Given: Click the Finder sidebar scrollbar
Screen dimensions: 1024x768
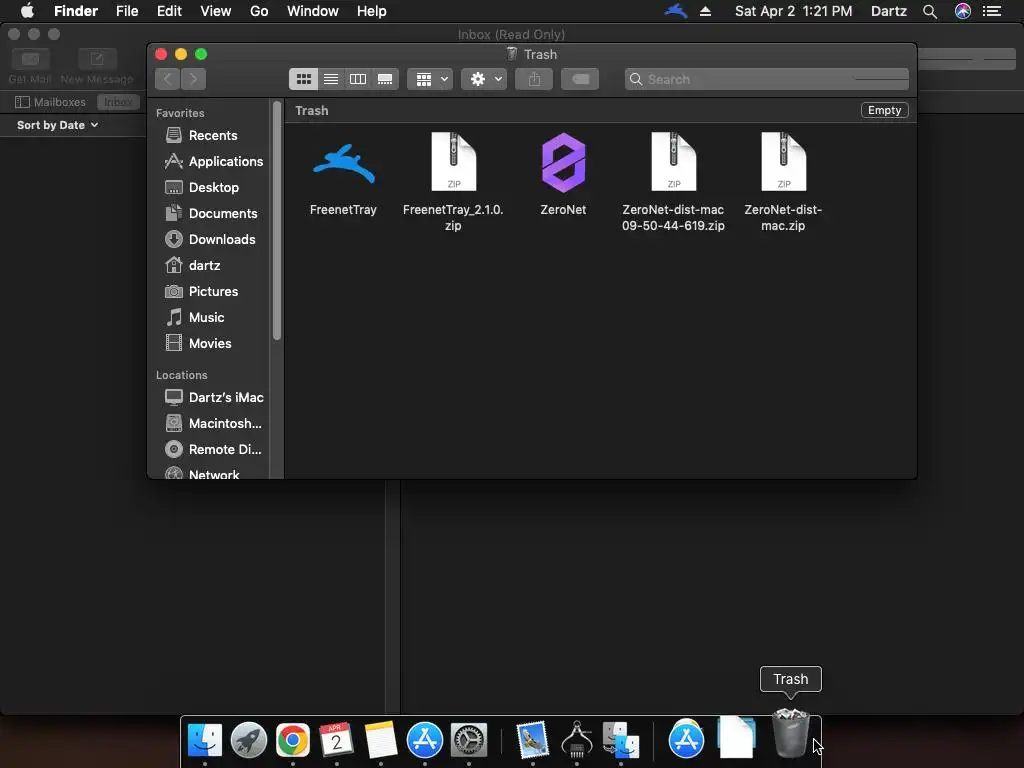Looking at the screenshot, I should pos(277,221).
